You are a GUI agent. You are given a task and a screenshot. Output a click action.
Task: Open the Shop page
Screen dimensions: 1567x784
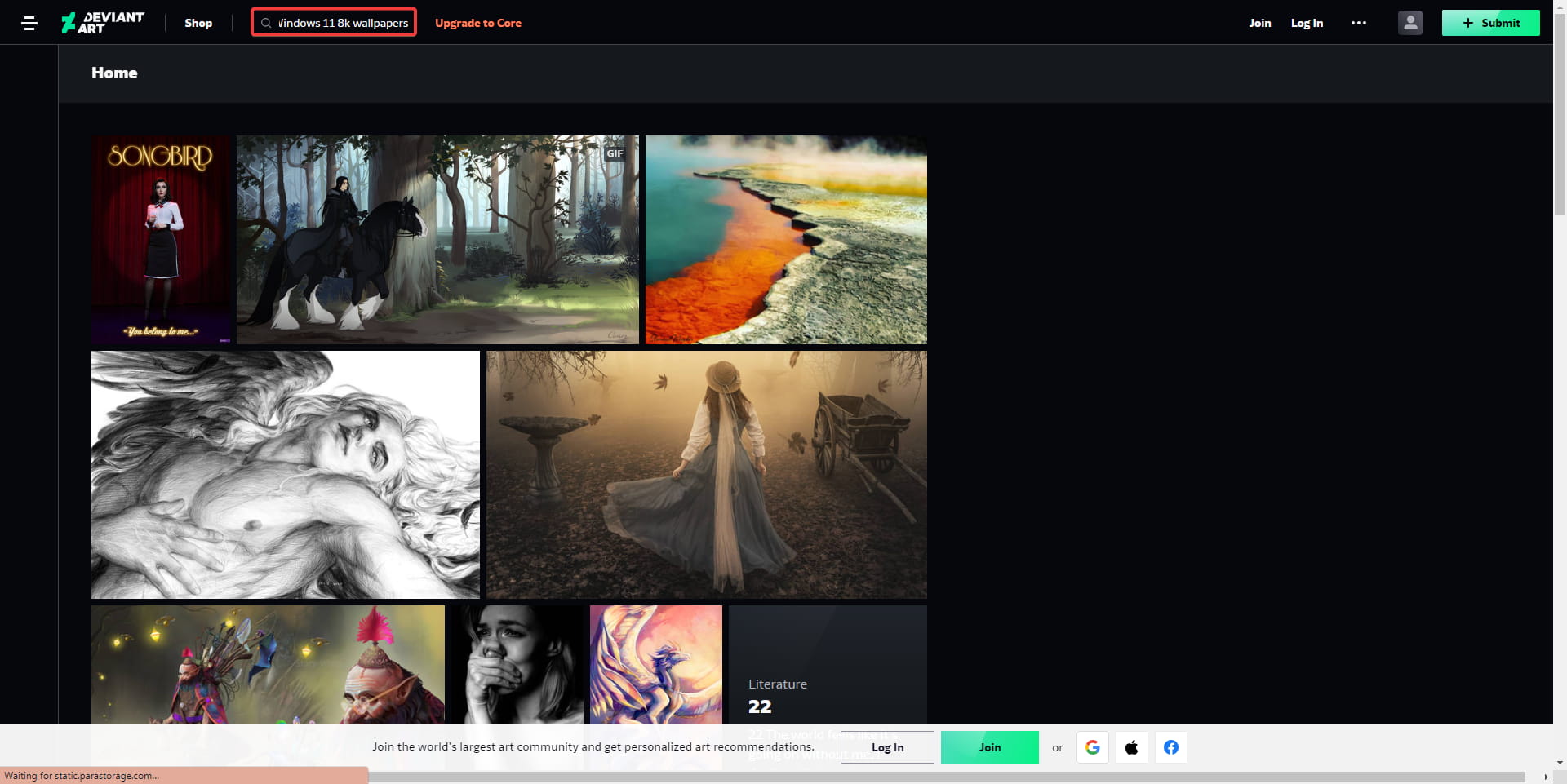pyautogui.click(x=198, y=23)
